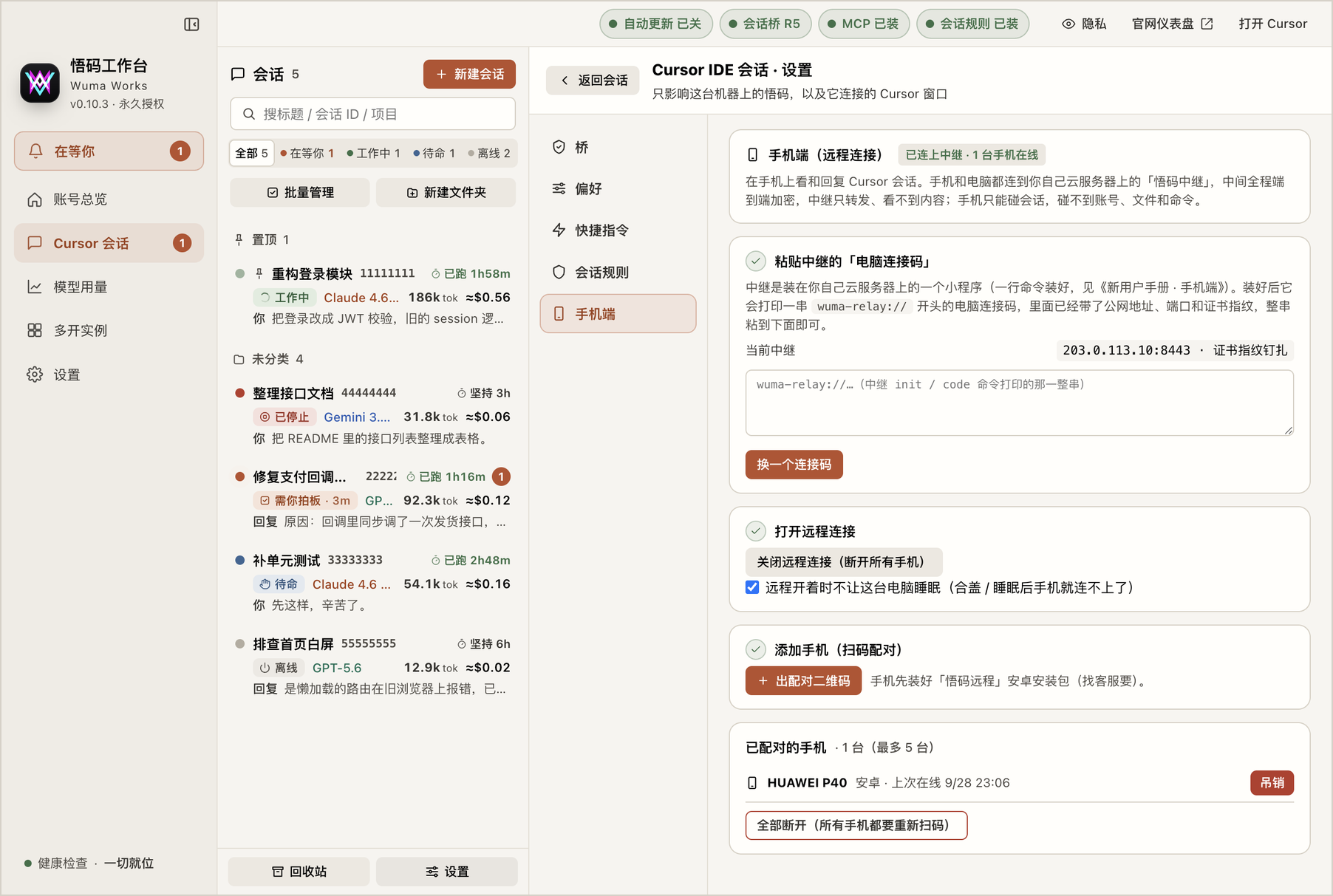This screenshot has height=896, width=1333.
Task: Click 全部断开 to disconnect all phones
Action: click(x=856, y=825)
